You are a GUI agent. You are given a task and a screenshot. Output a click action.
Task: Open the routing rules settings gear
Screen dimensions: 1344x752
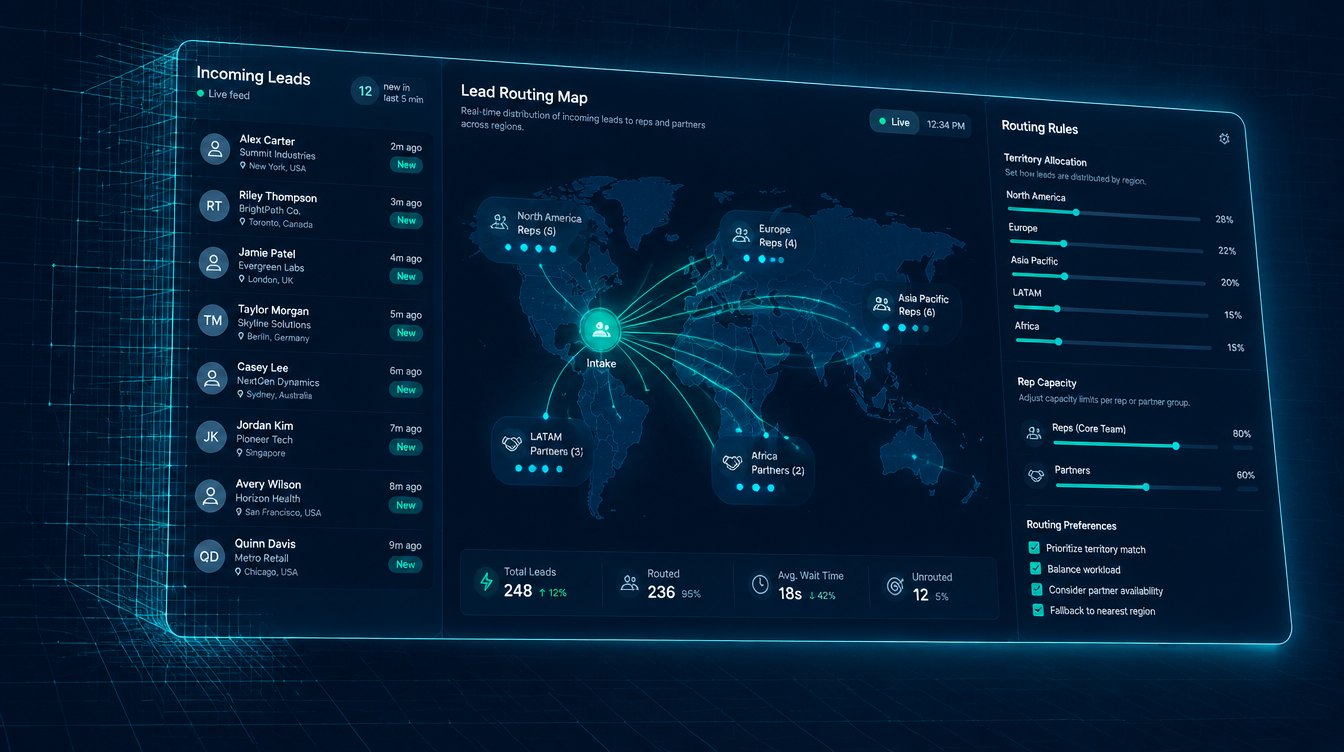tap(1224, 139)
